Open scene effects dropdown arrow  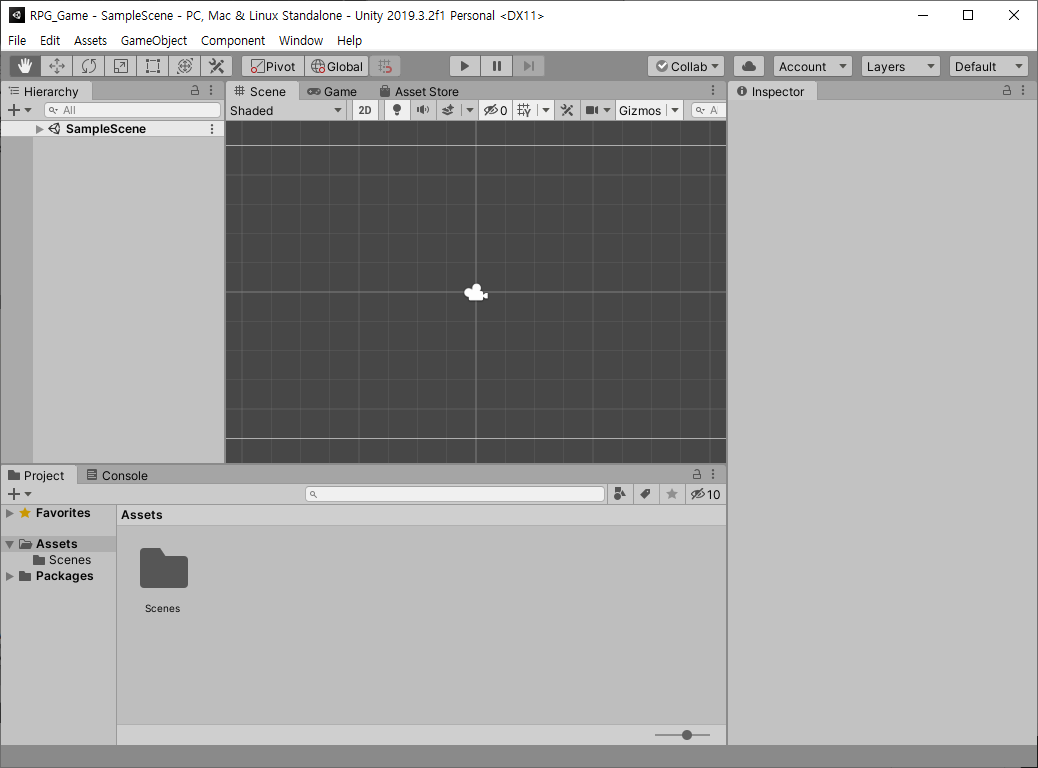pyautogui.click(x=469, y=111)
